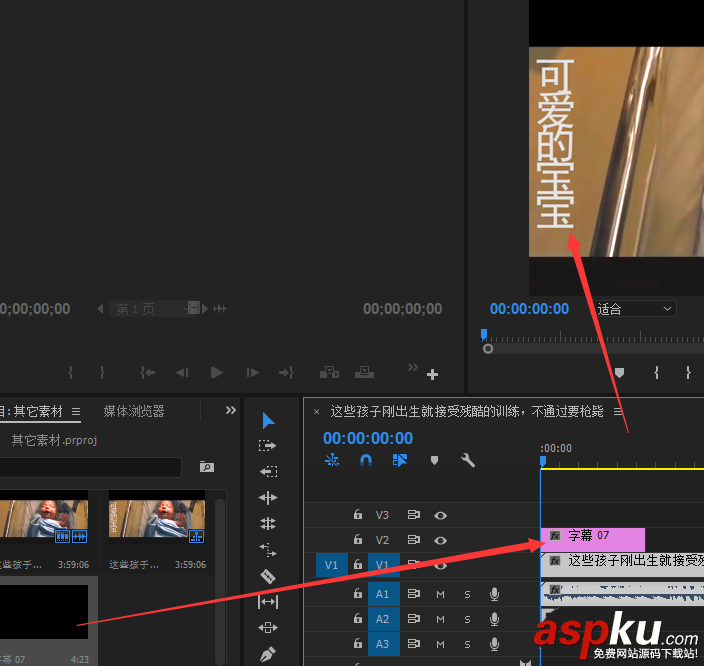704x666 pixels.
Task: Open source monitor button editor plus
Action: click(x=432, y=375)
